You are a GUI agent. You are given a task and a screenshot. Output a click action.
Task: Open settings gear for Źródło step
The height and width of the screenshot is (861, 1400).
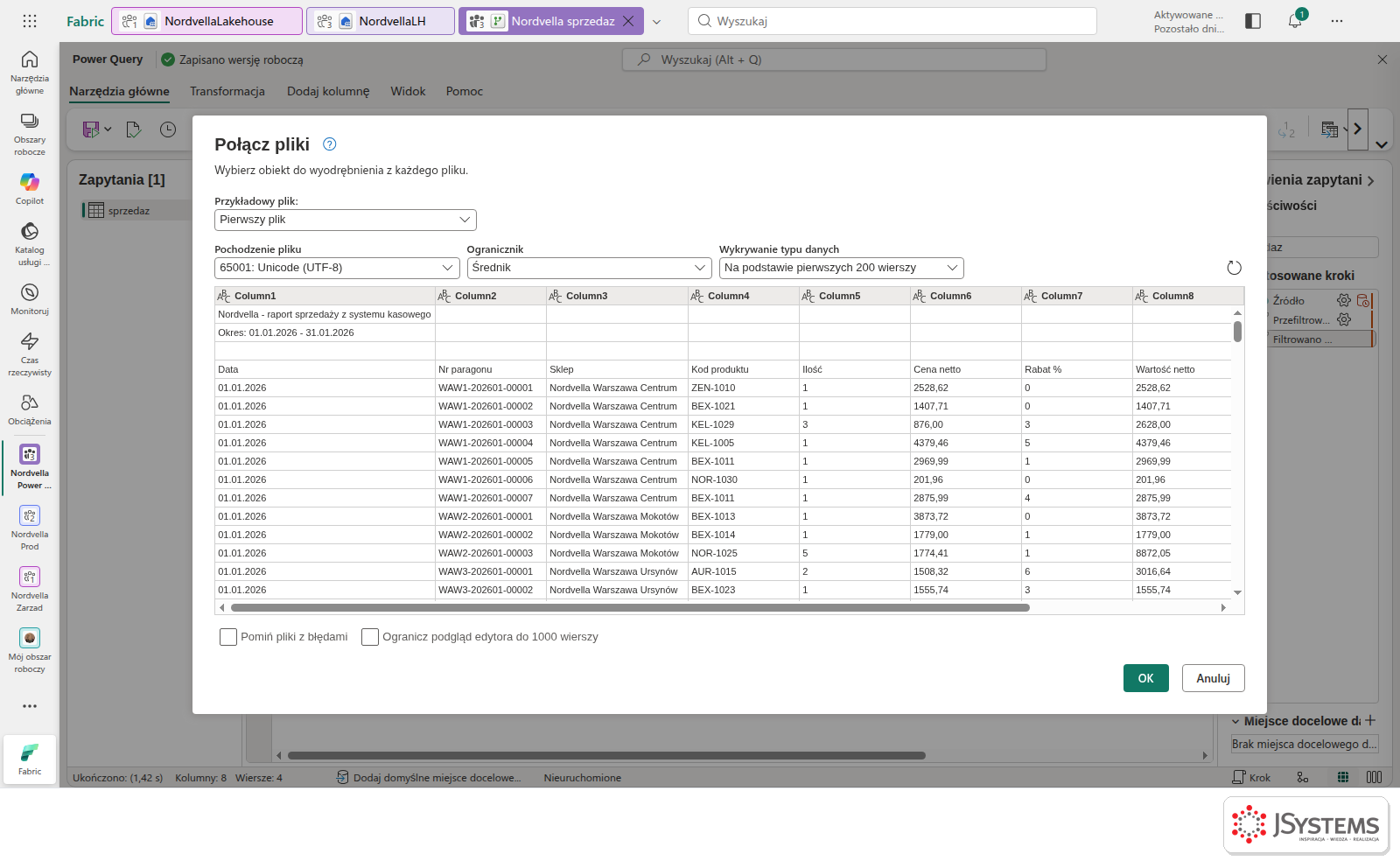click(x=1344, y=300)
